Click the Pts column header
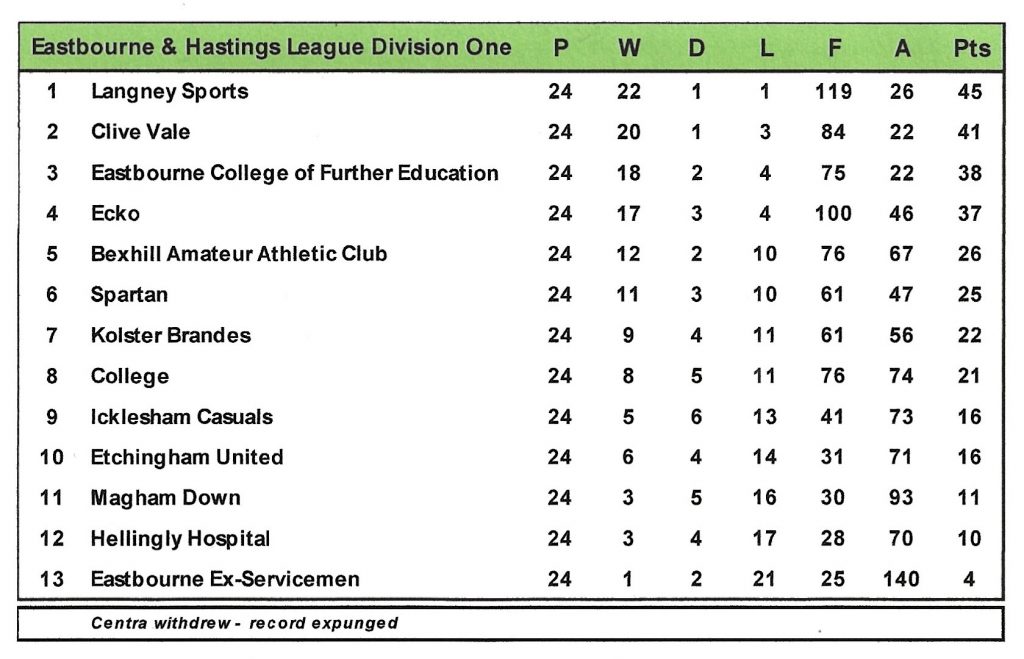The height and width of the screenshot is (659, 1024). pos(971,49)
